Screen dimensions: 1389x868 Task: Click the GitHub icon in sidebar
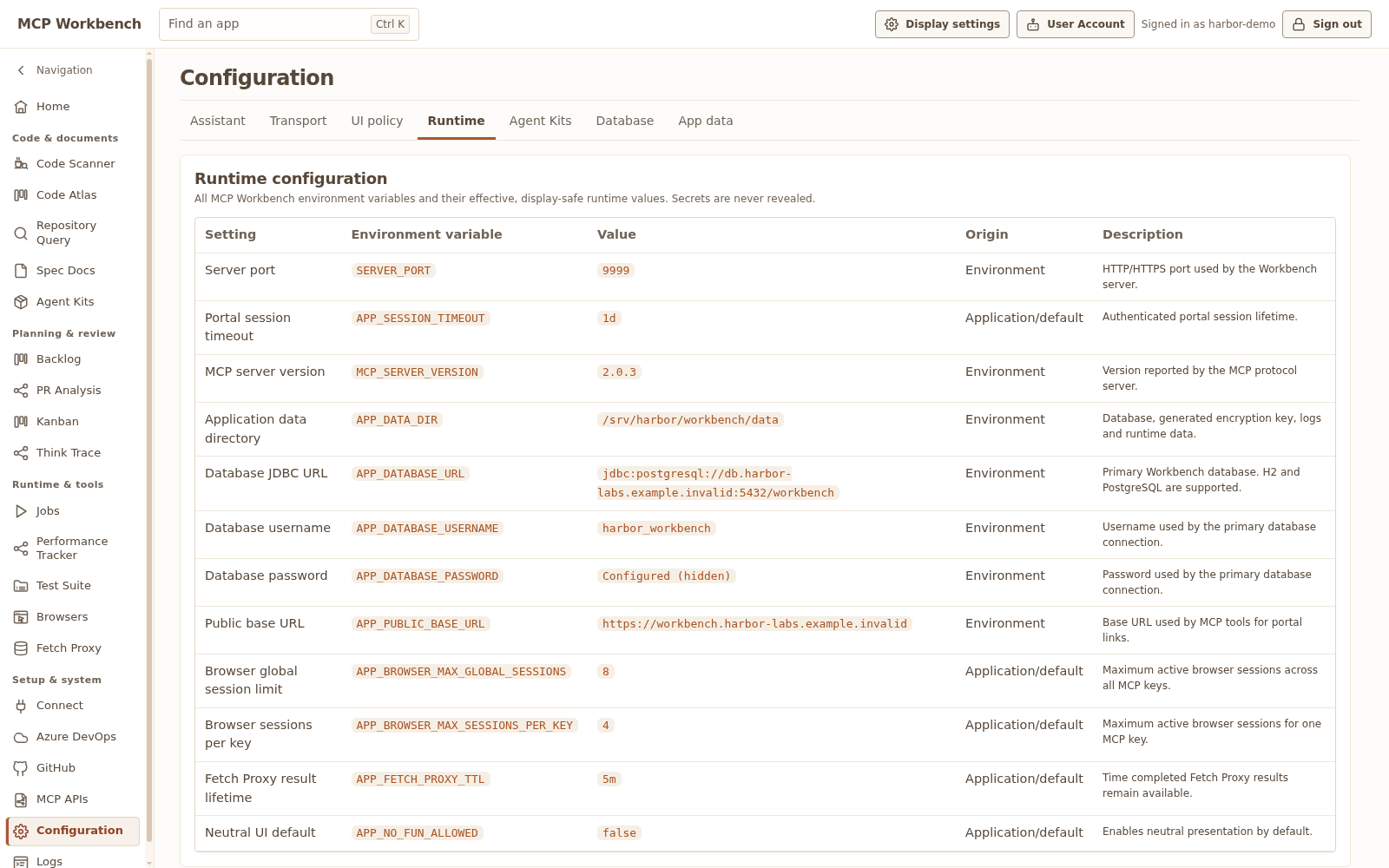tap(21, 768)
